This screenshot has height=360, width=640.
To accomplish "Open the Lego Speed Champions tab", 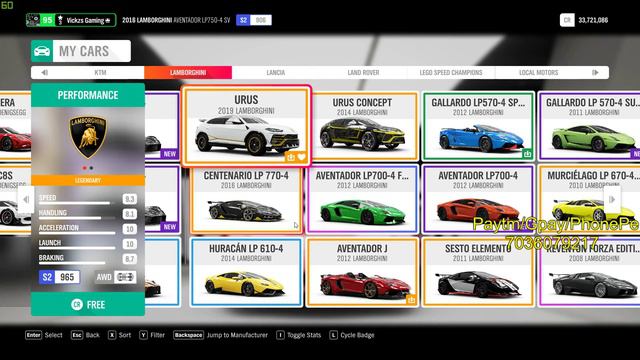I will pos(451,72).
